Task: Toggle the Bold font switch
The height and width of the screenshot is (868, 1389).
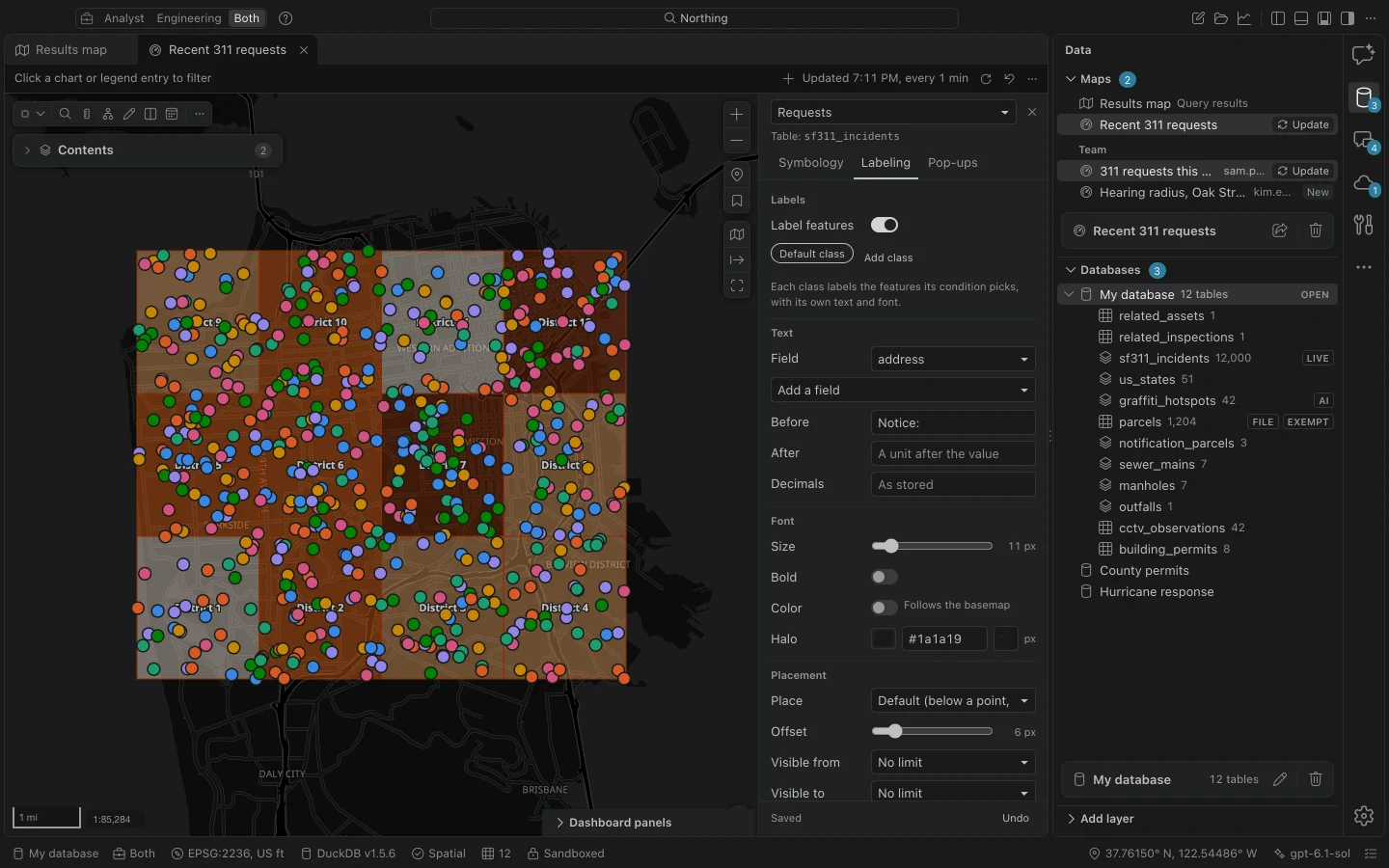Action: 885,577
